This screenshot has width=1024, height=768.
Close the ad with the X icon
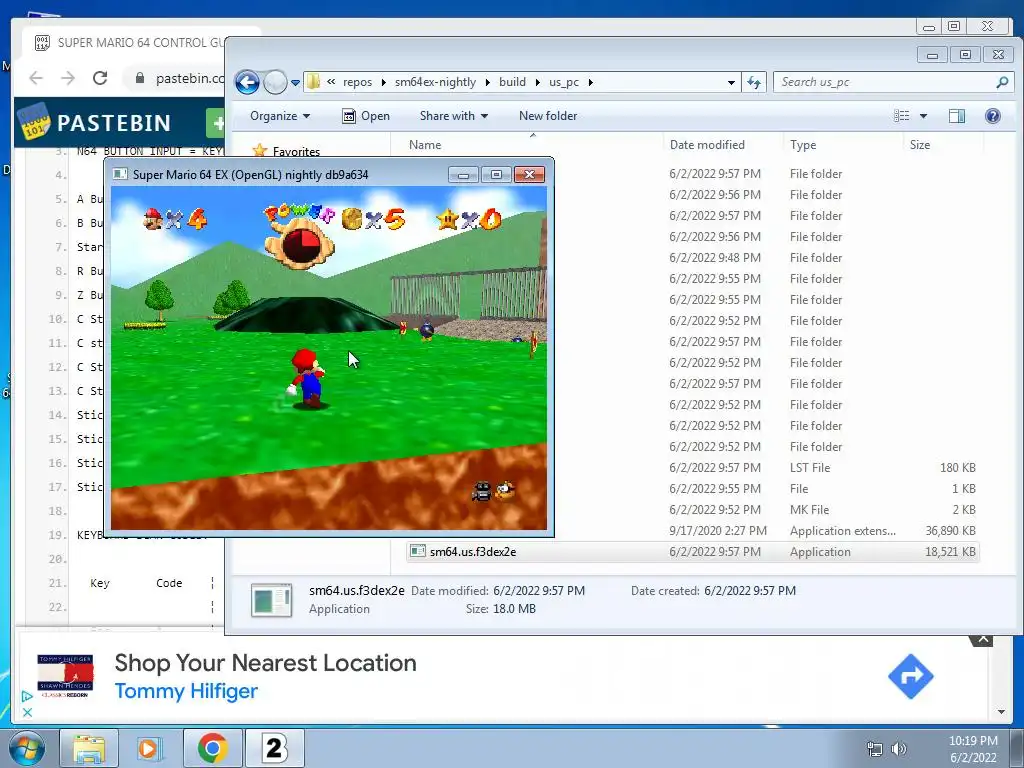tap(27, 712)
